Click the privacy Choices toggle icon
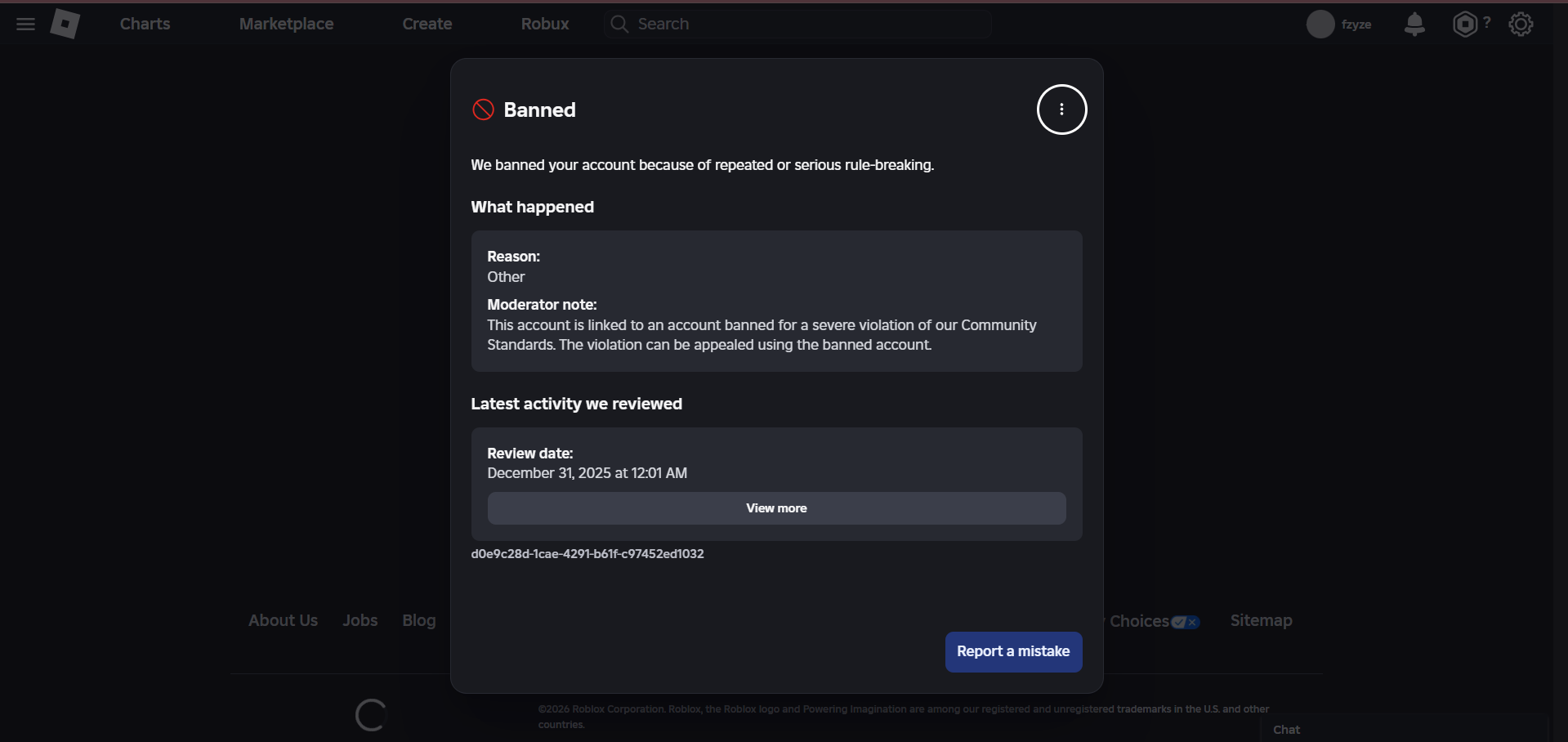The image size is (1568, 742). [1185, 622]
